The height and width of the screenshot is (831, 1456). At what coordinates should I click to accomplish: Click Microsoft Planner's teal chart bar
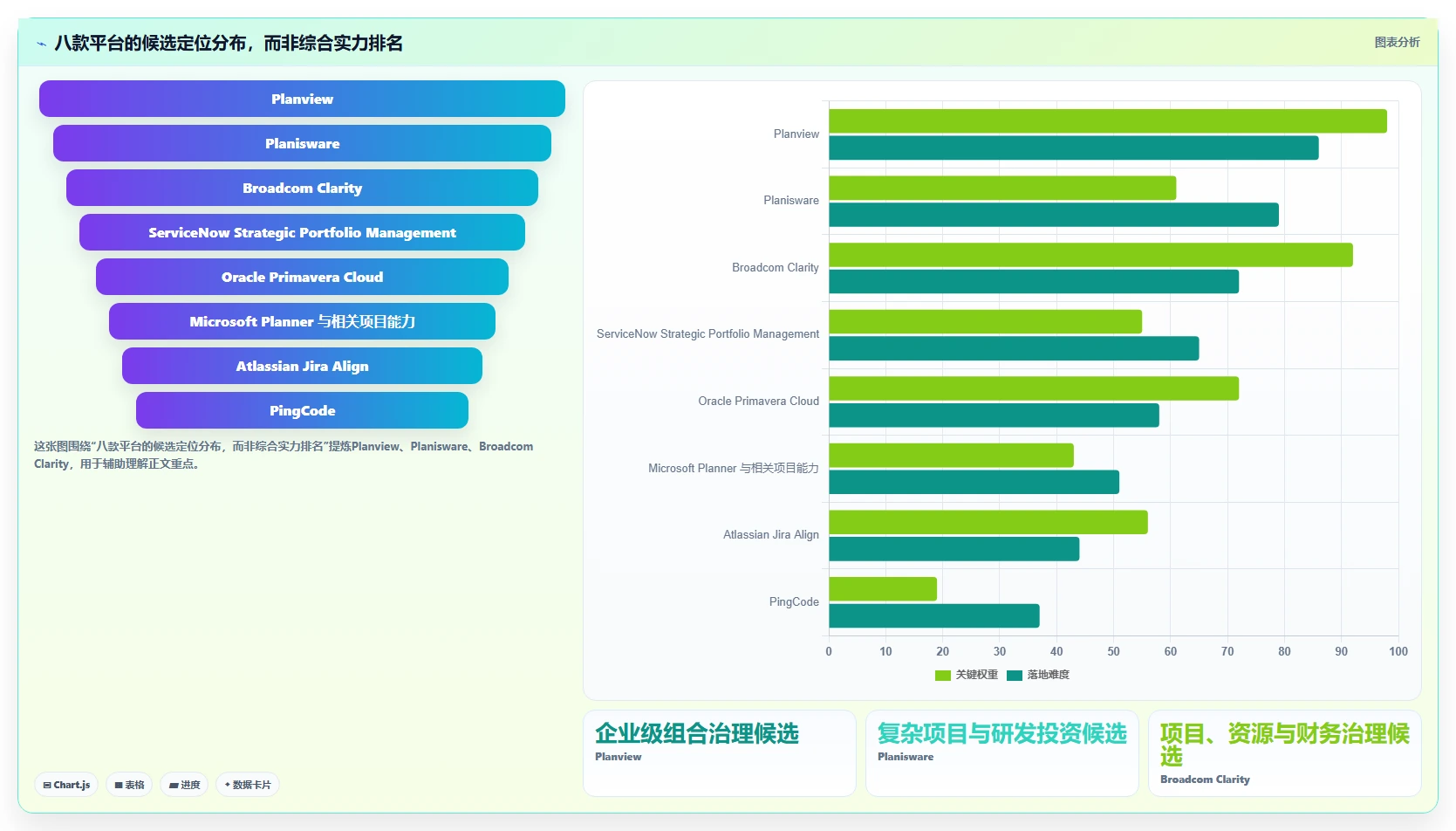pos(974,482)
